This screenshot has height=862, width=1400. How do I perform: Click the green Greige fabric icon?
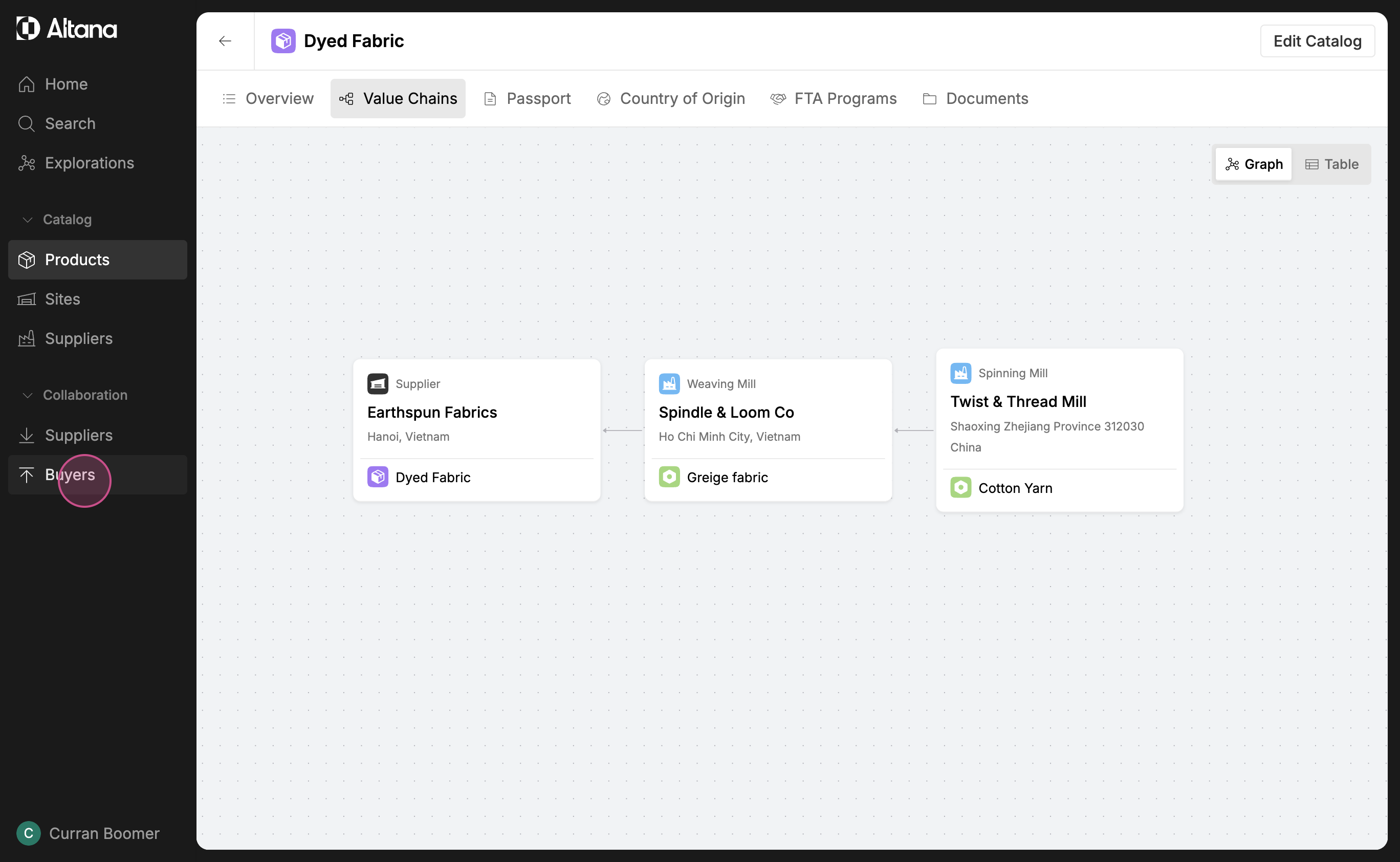[669, 477]
